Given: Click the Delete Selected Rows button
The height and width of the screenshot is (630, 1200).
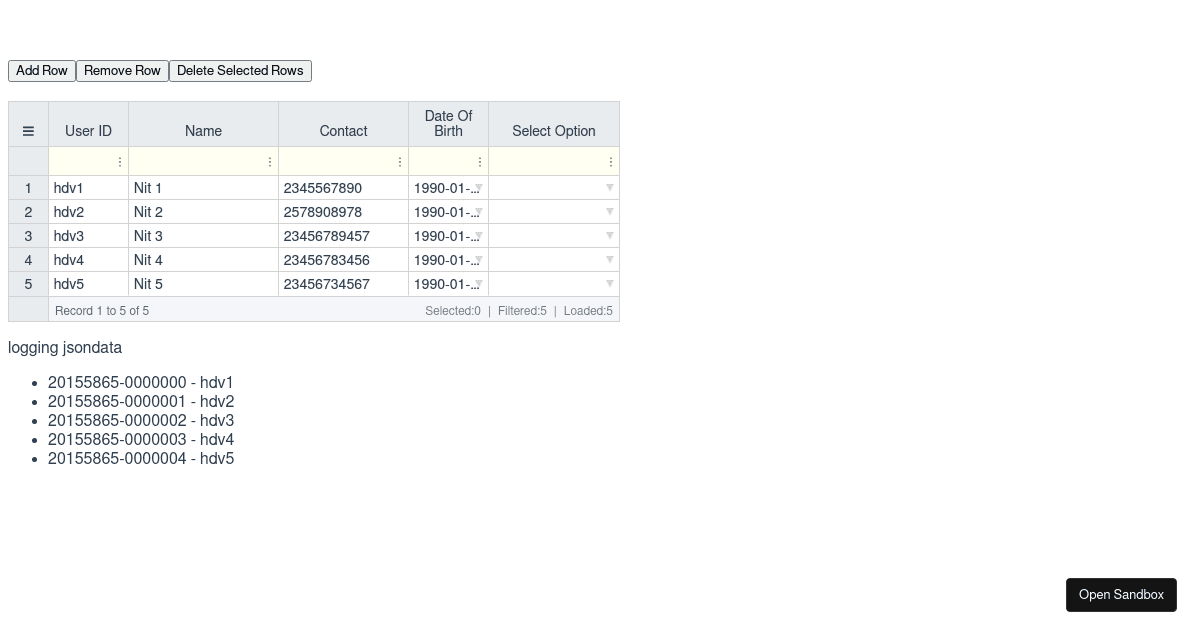Looking at the screenshot, I should tap(240, 70).
